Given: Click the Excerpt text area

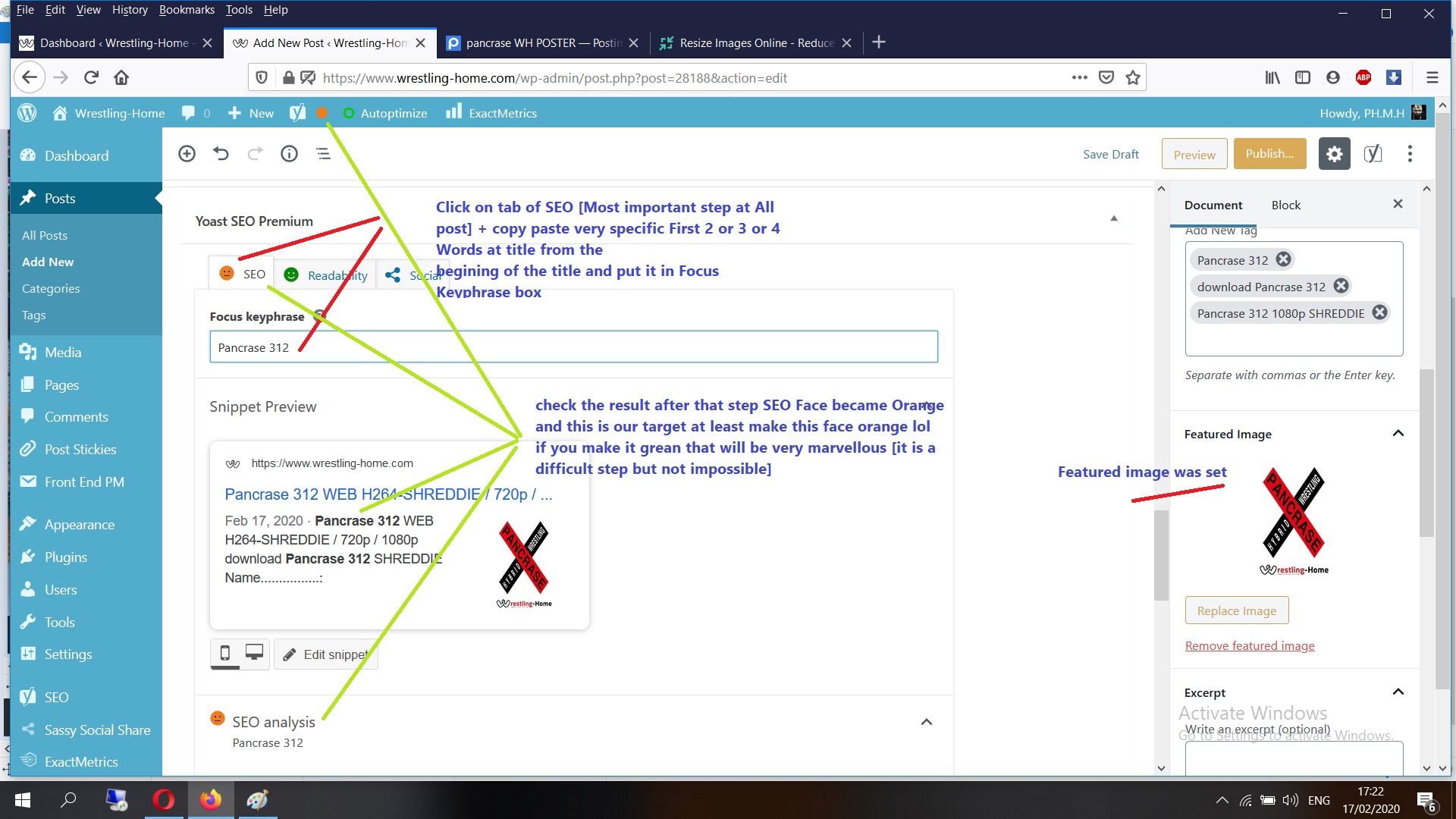Looking at the screenshot, I should pyautogui.click(x=1294, y=758).
